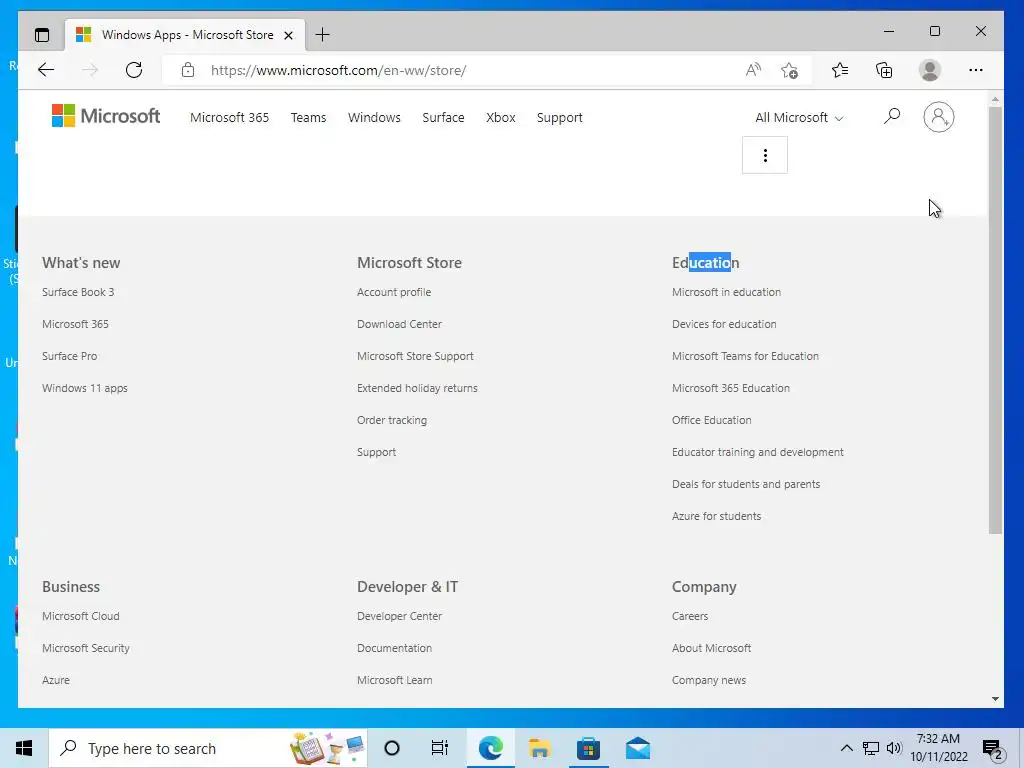Screen dimensions: 1024x768
Task: Open Microsoft Store from the taskbar
Action: tap(588, 748)
